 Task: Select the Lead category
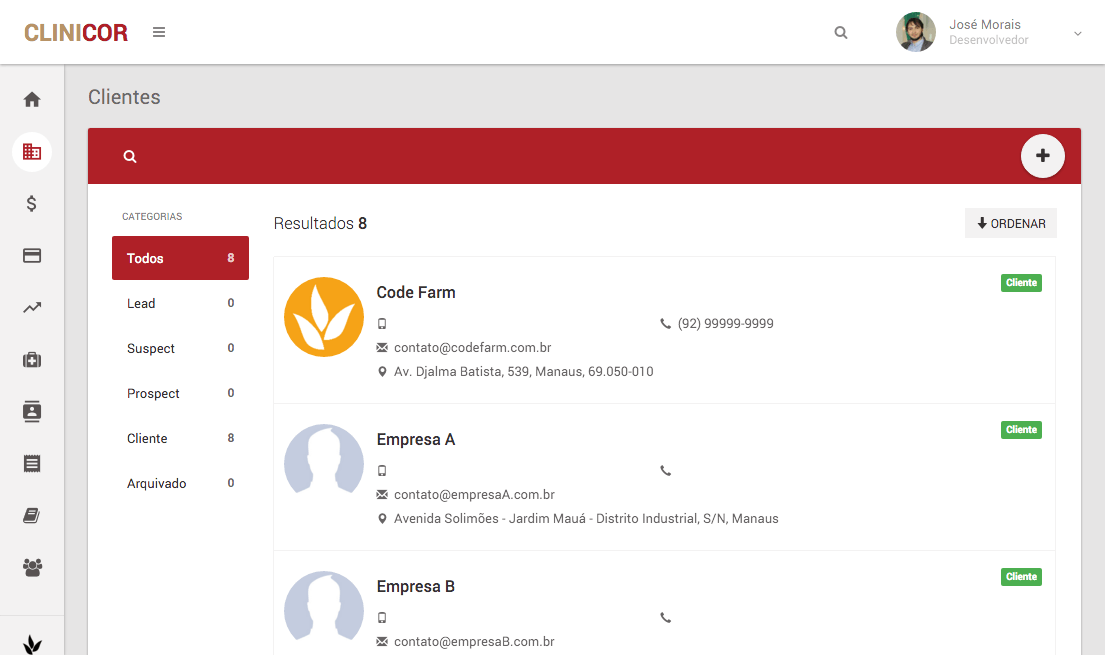(x=180, y=303)
